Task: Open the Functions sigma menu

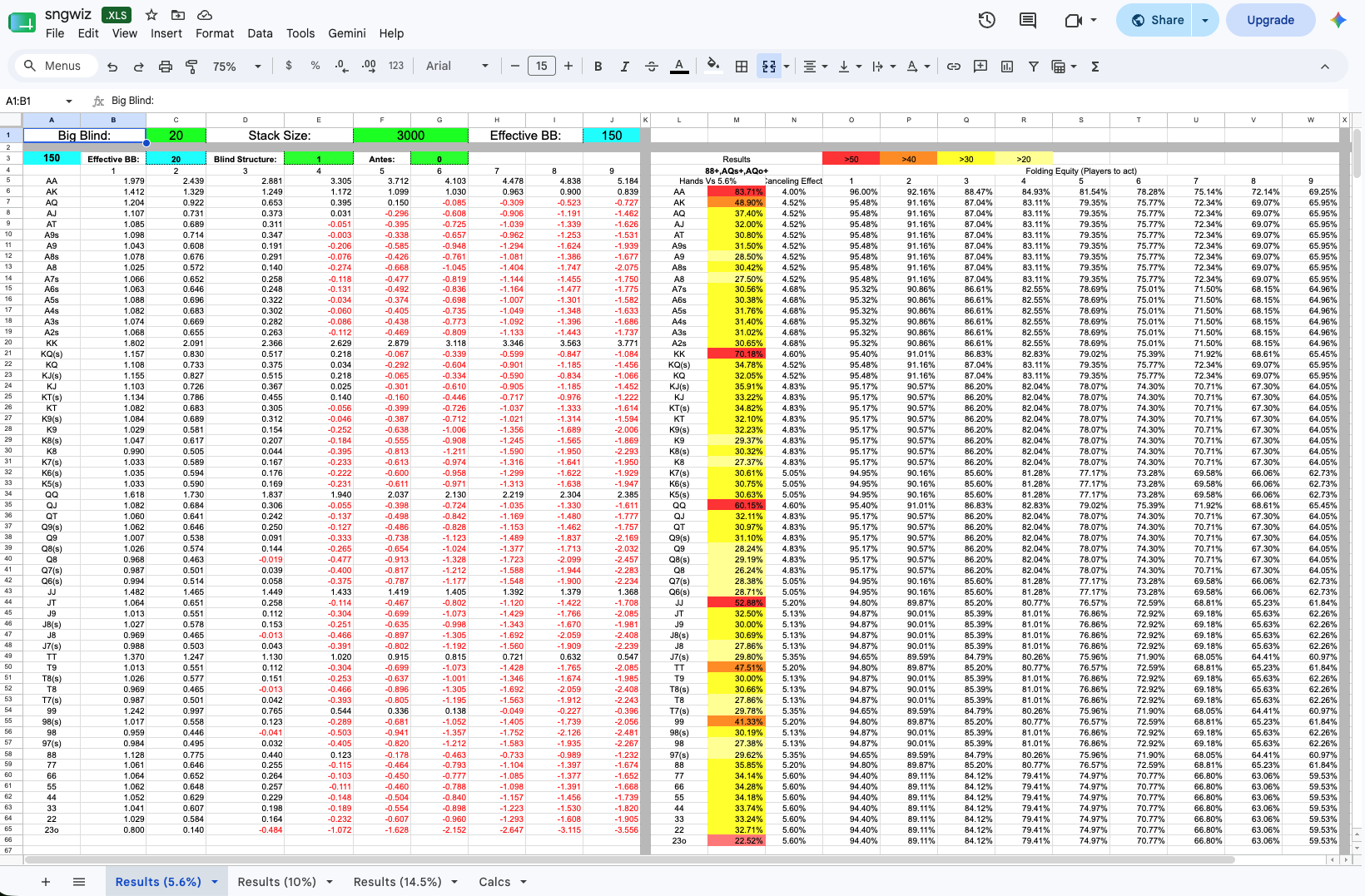Action: pyautogui.click(x=1095, y=67)
